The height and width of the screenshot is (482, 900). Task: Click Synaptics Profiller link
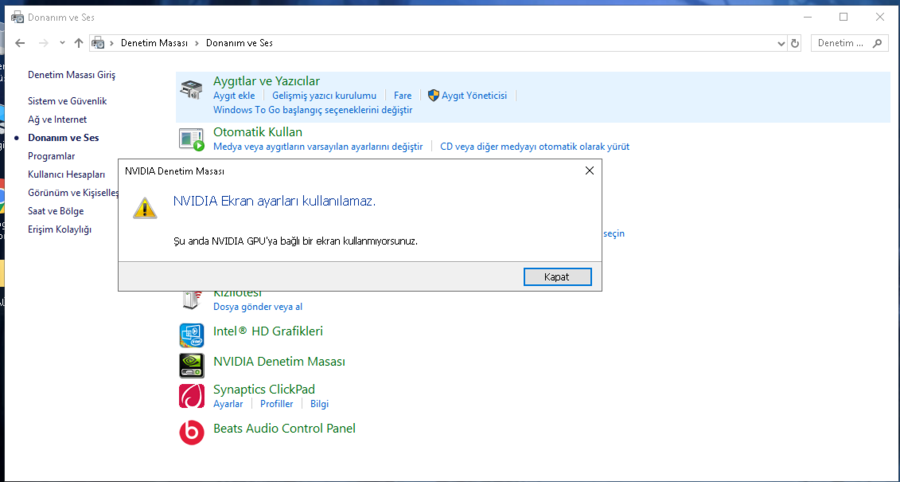pyautogui.click(x=277, y=404)
